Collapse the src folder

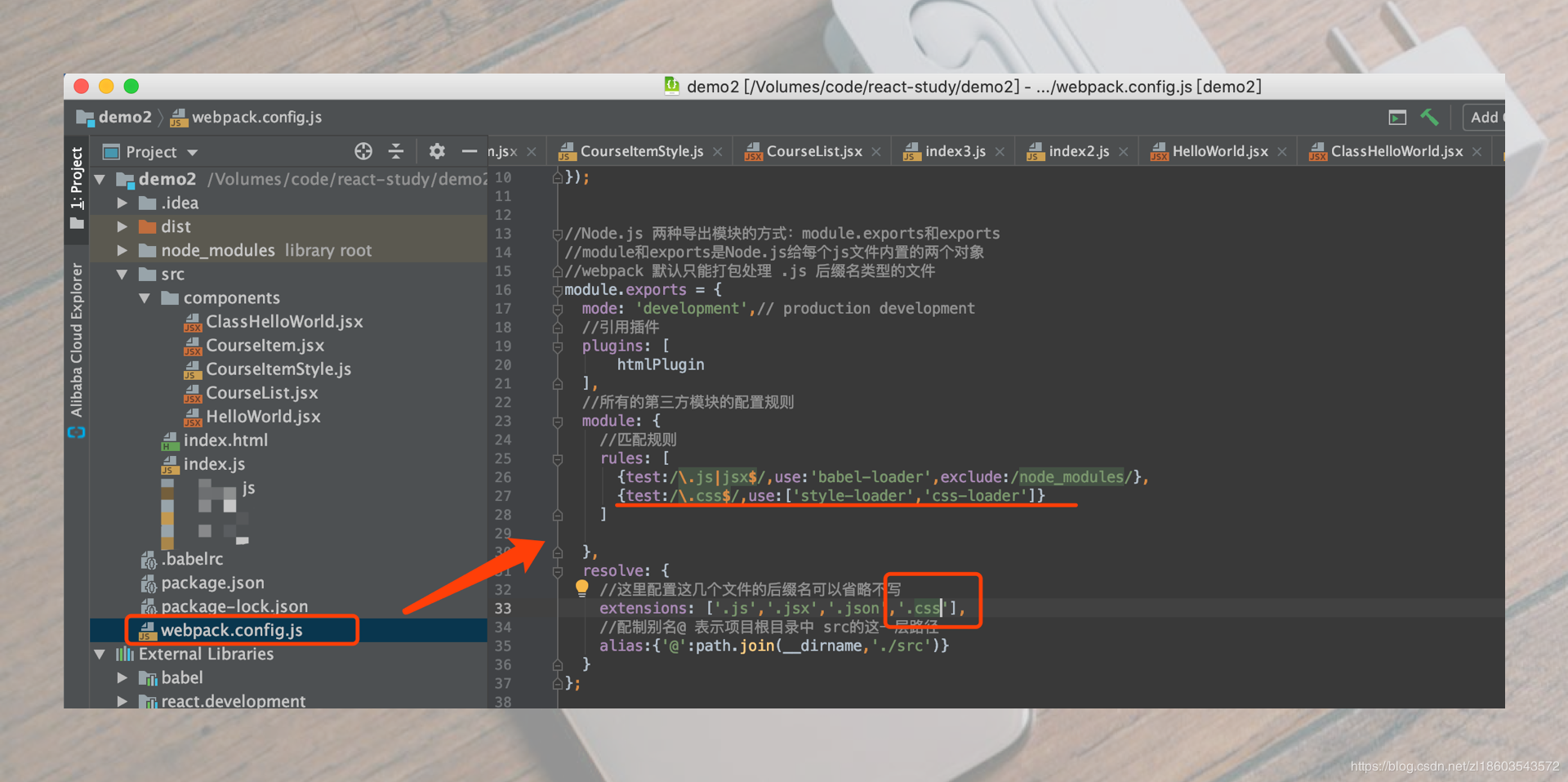coord(122,275)
